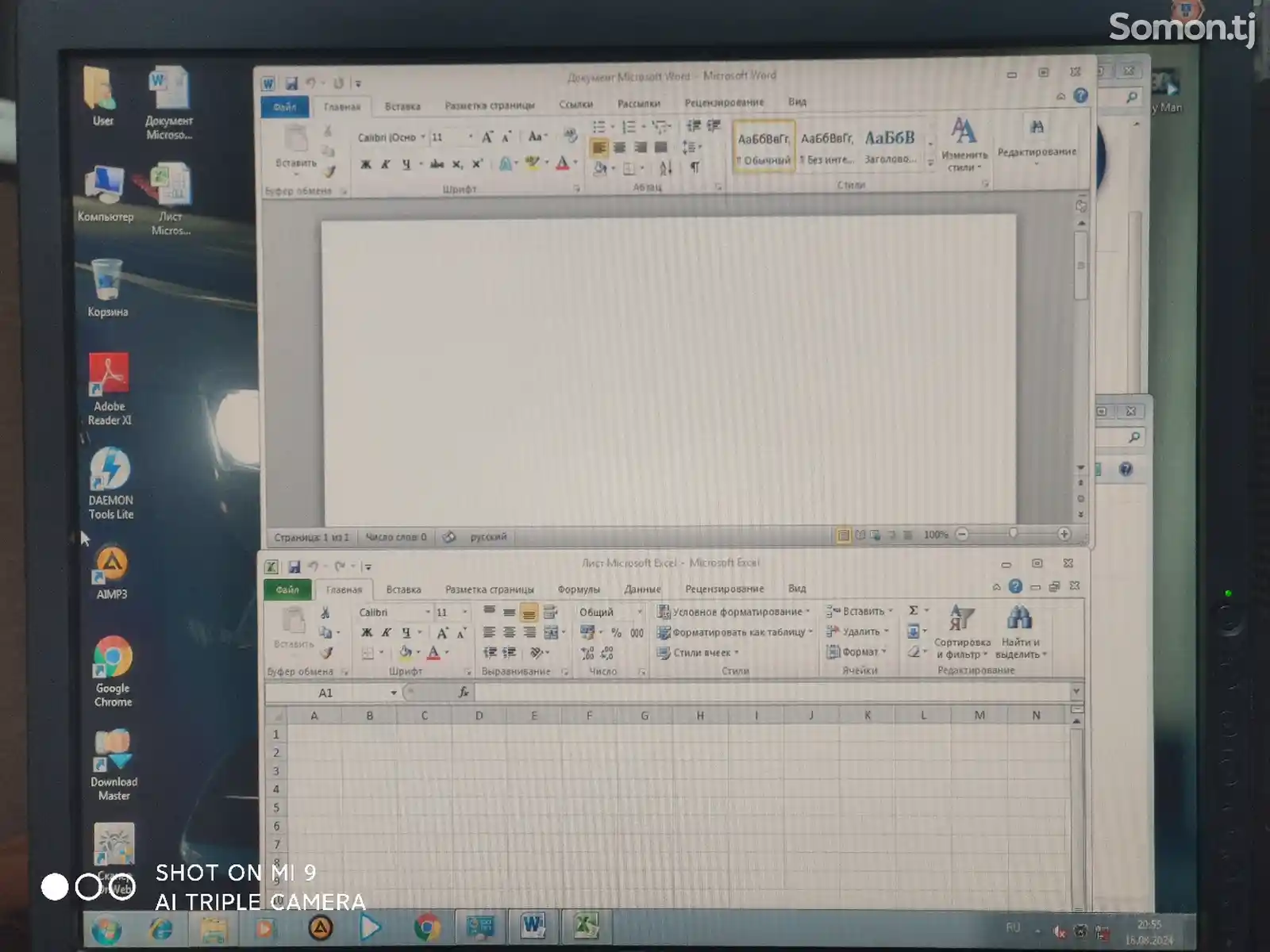
Task: Click the Word bullets list icon
Action: tap(599, 127)
